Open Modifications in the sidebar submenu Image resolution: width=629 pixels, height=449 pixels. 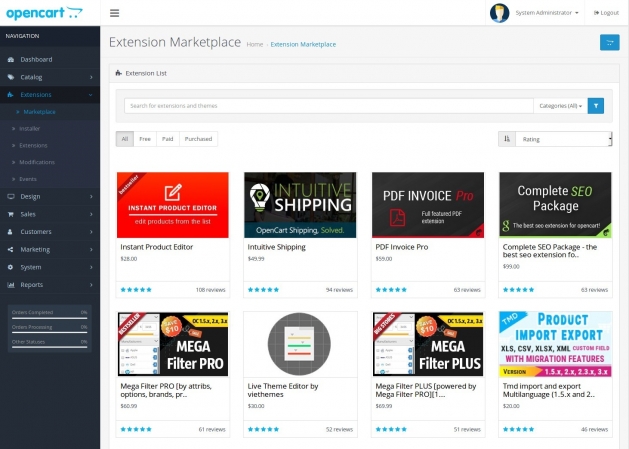pyautogui.click(x=37, y=163)
